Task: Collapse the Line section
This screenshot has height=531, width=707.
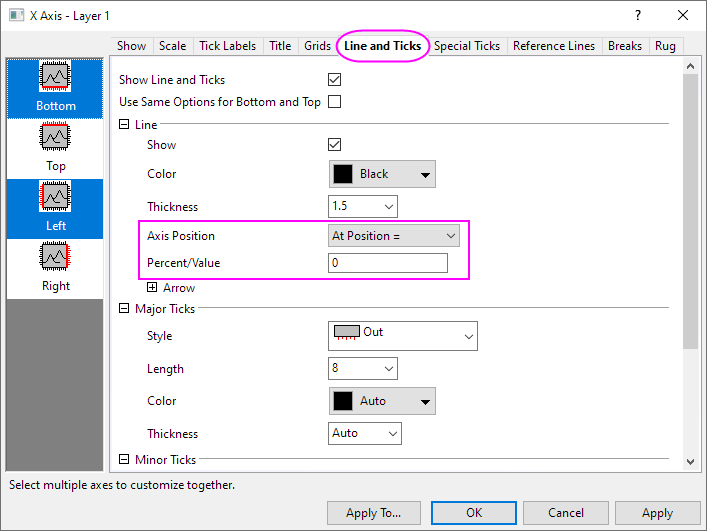Action: tap(125, 125)
